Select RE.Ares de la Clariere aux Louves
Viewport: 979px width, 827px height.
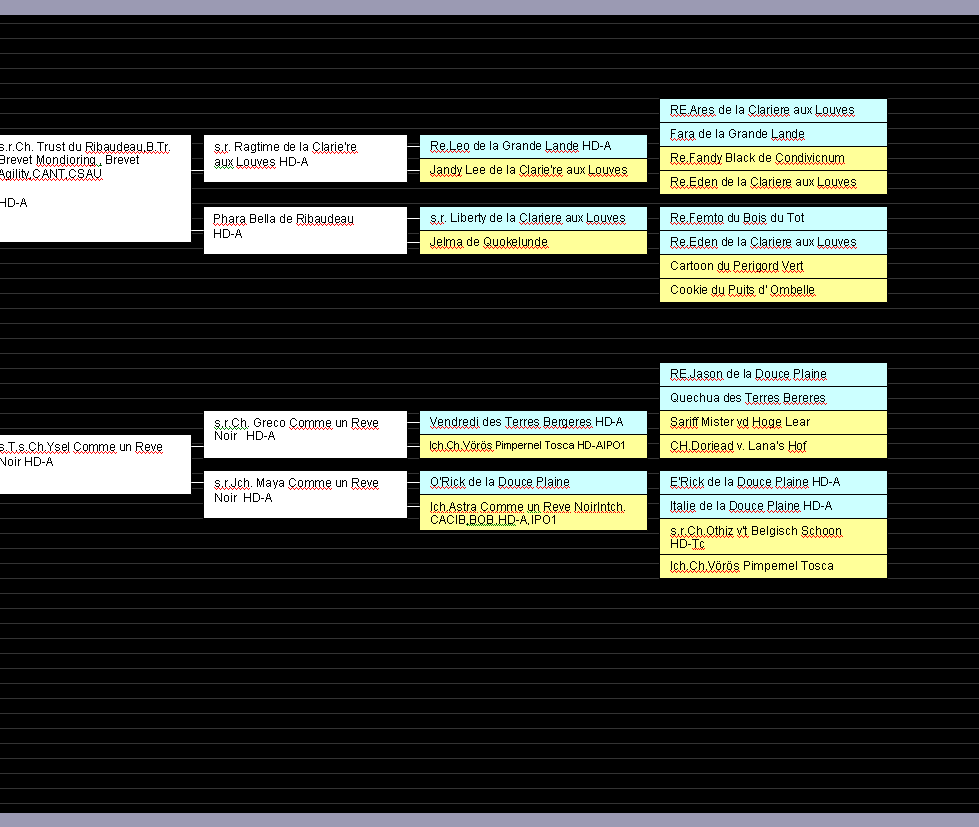point(773,110)
